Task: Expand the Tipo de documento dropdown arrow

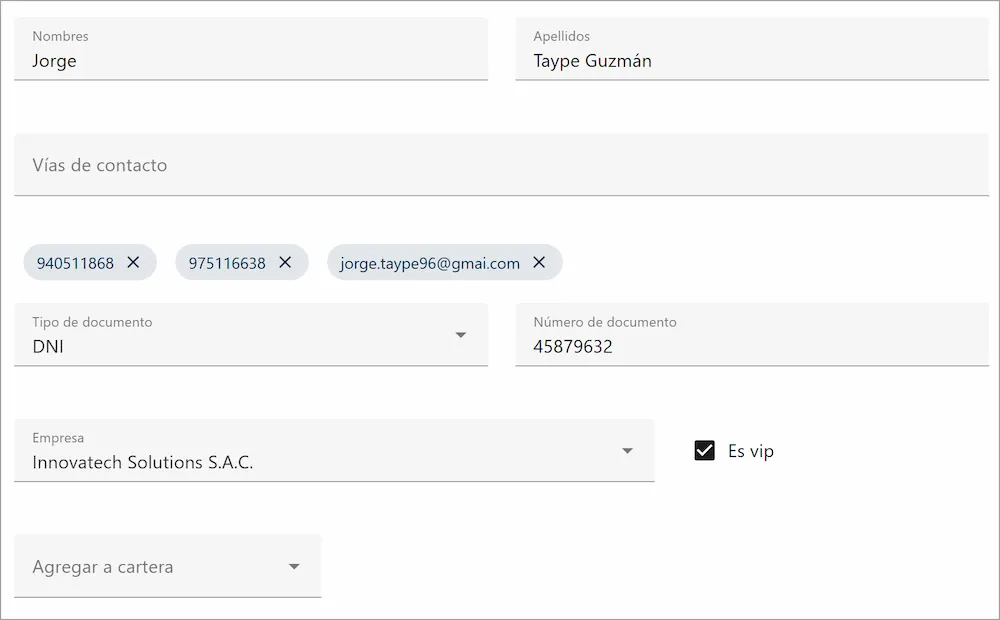Action: 461,335
